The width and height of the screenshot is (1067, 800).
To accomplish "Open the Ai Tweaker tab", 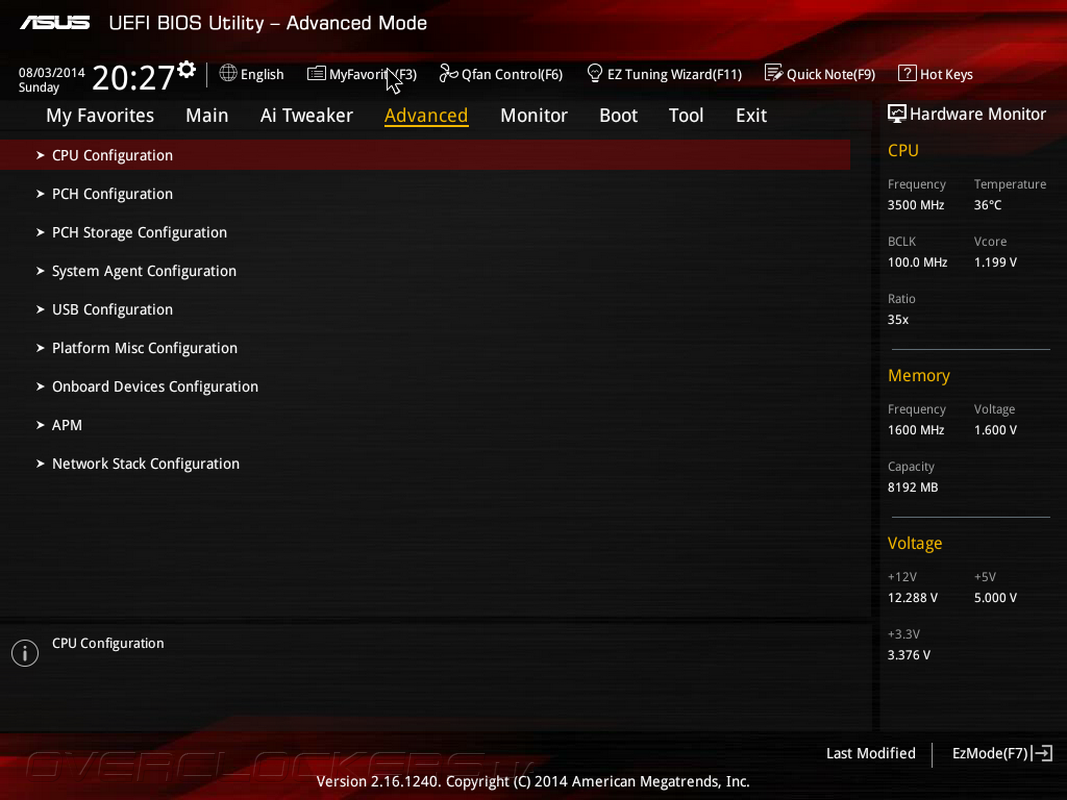I will (x=306, y=116).
